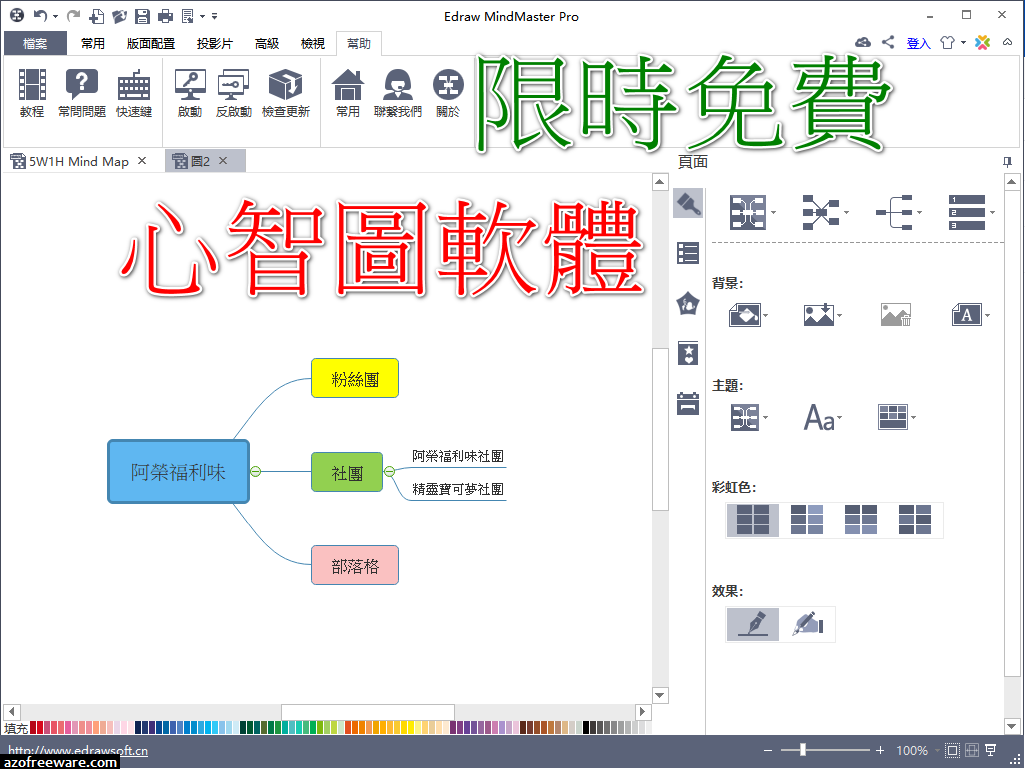Open the pentagon mark sidebar icon
Viewport: 1025px width, 769px height.
[688, 303]
